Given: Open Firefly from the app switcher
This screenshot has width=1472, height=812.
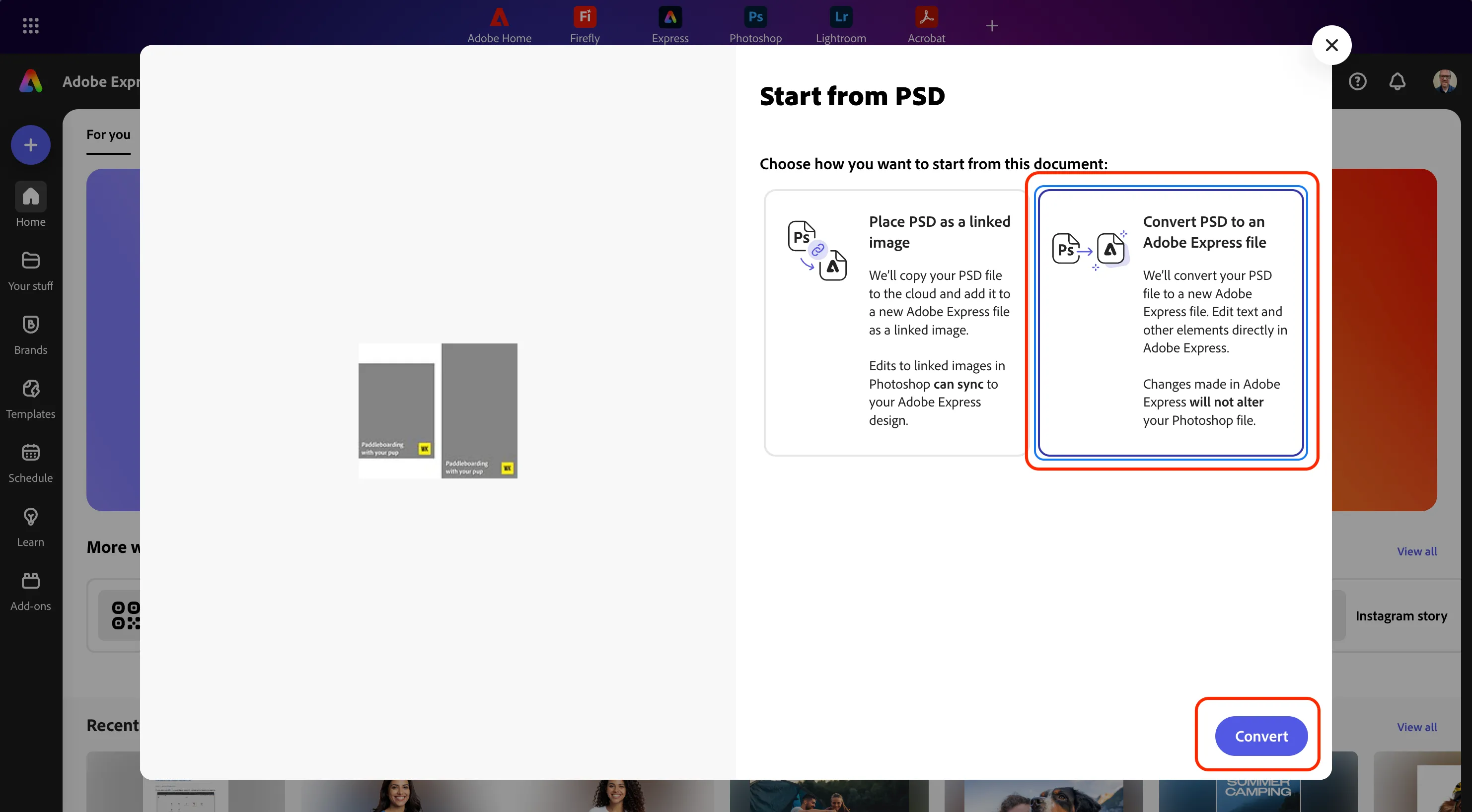Looking at the screenshot, I should 585,25.
